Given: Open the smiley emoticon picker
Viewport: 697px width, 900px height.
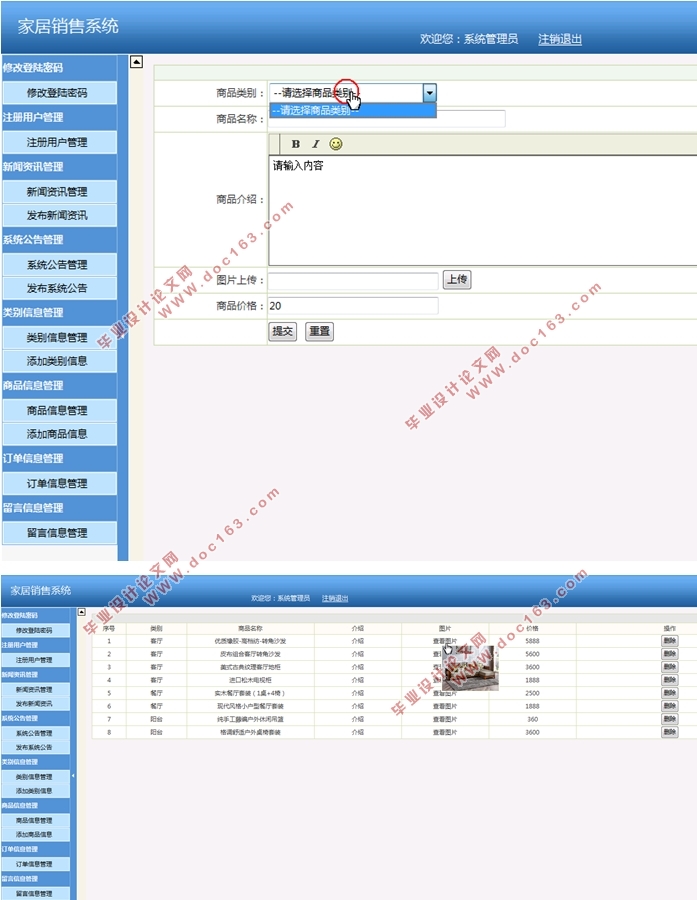Looking at the screenshot, I should point(336,144).
